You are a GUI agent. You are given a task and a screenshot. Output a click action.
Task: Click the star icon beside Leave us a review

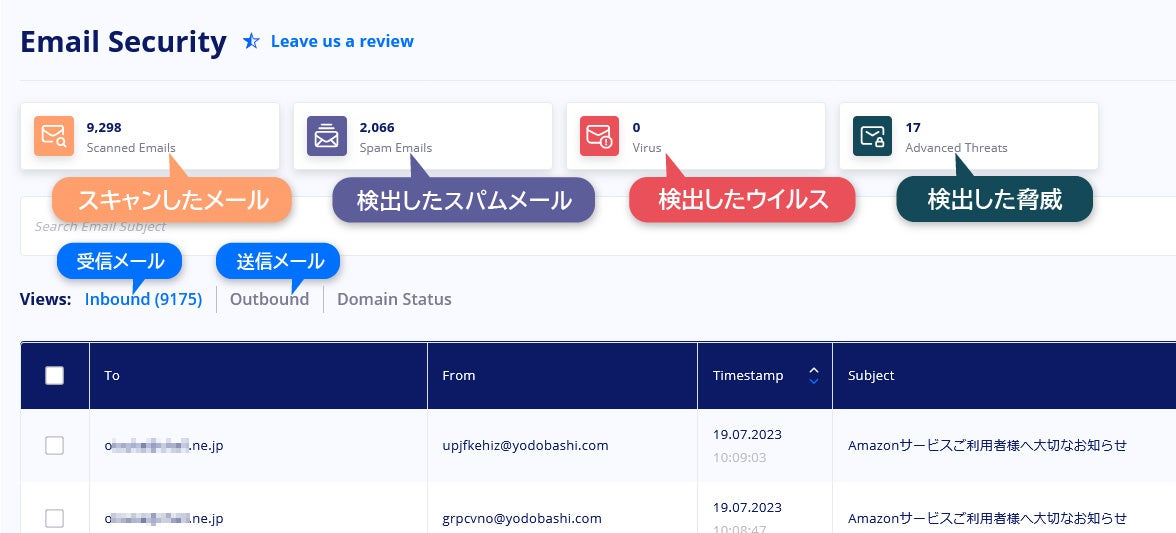[251, 41]
